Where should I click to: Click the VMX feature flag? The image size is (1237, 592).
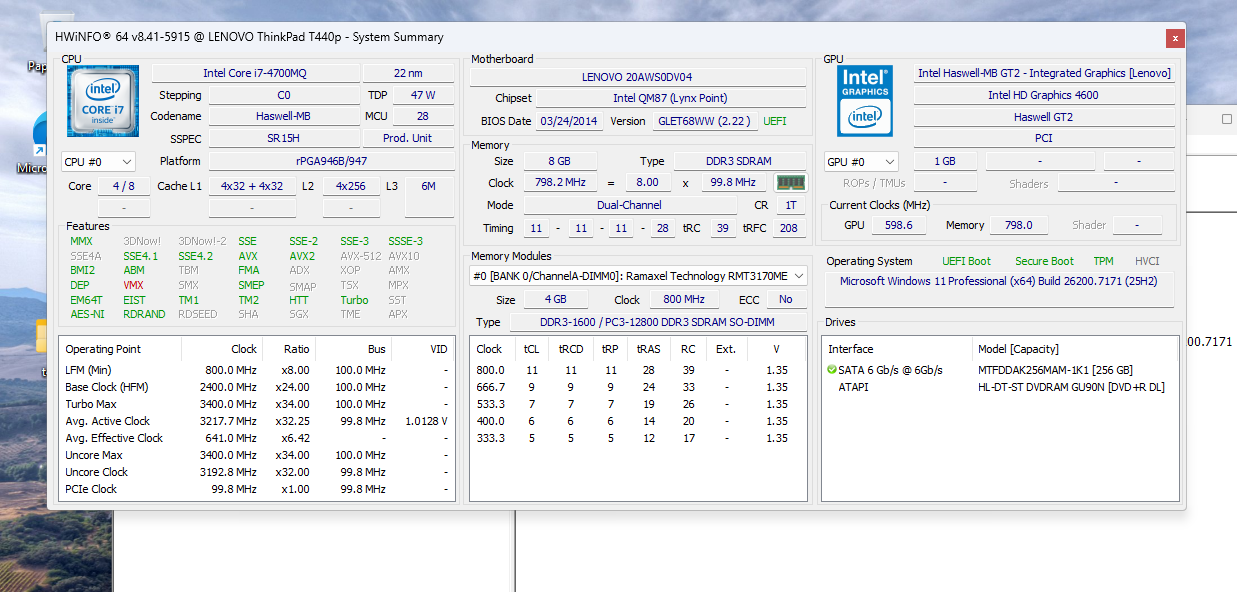point(133,285)
